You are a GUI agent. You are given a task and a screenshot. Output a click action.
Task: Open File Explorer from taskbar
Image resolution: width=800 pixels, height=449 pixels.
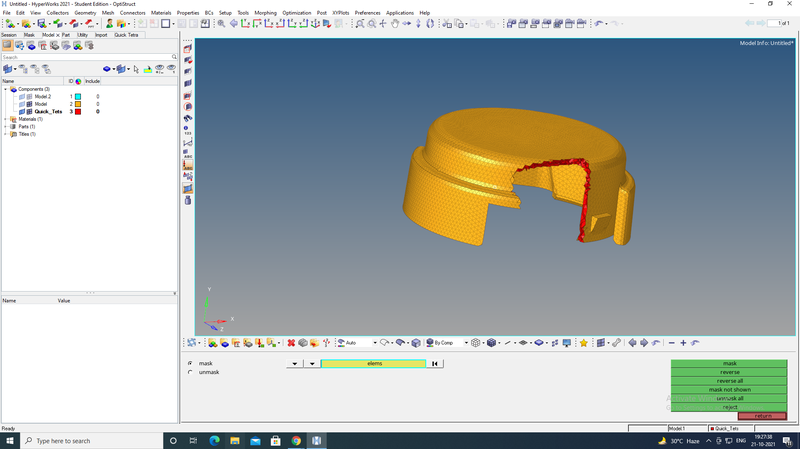coord(235,441)
